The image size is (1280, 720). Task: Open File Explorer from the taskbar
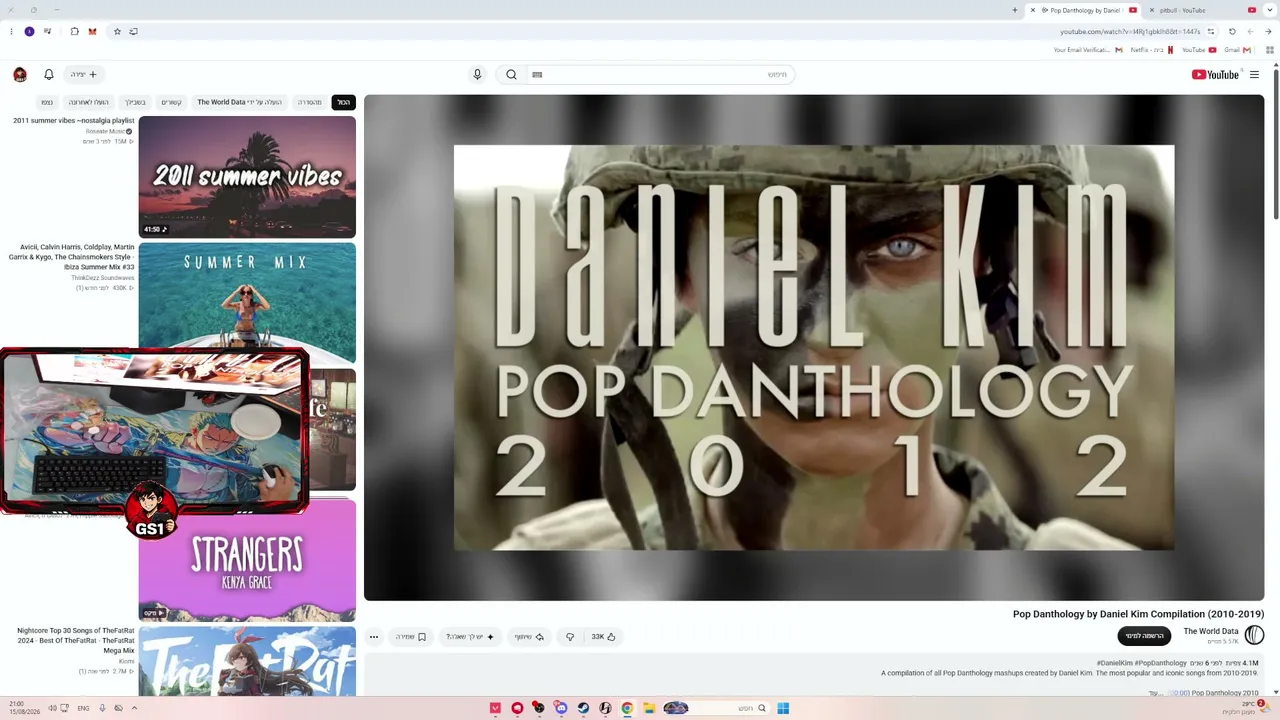[649, 708]
